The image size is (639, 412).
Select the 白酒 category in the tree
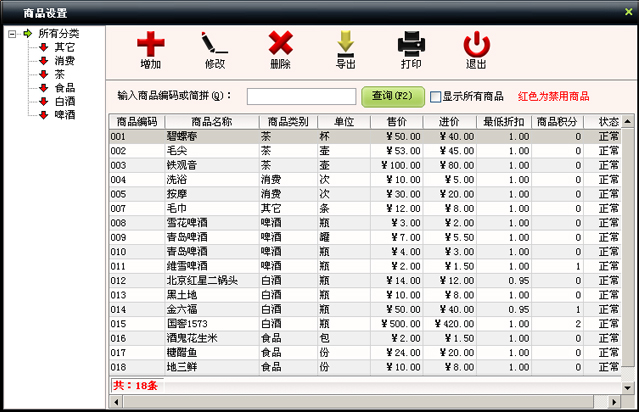pyautogui.click(x=65, y=101)
